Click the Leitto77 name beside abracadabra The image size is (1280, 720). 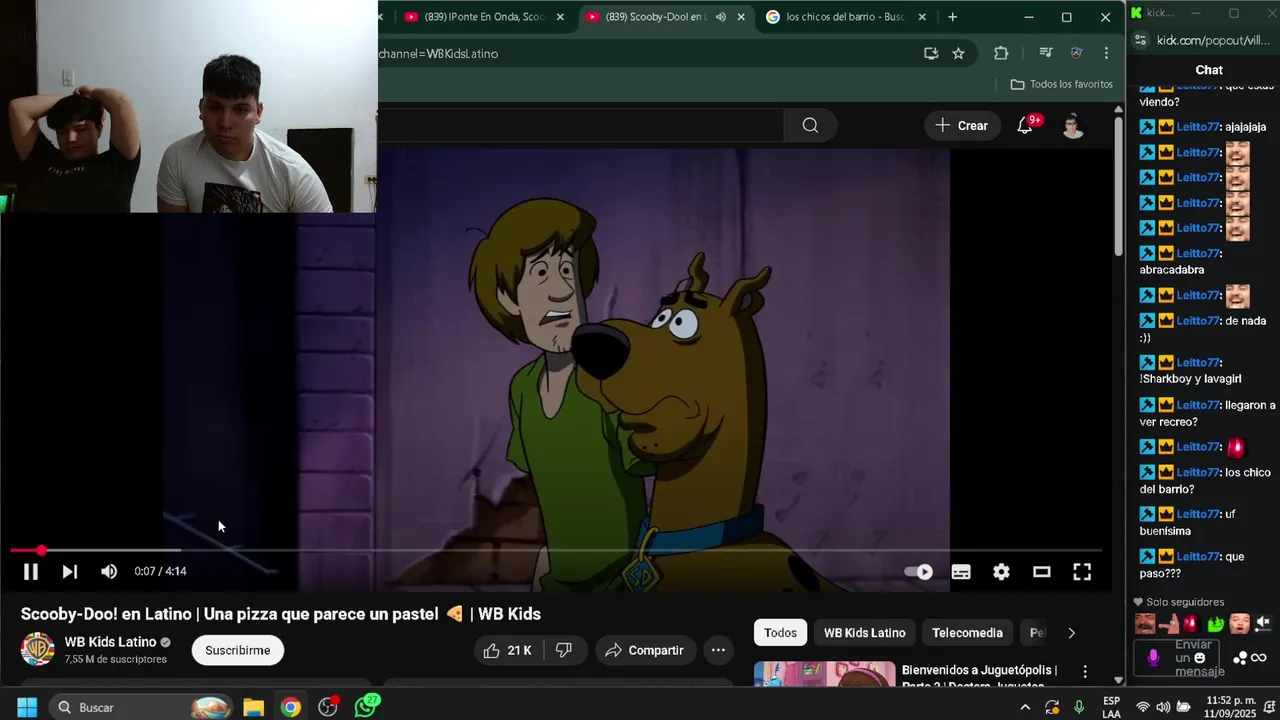tap(1197, 253)
